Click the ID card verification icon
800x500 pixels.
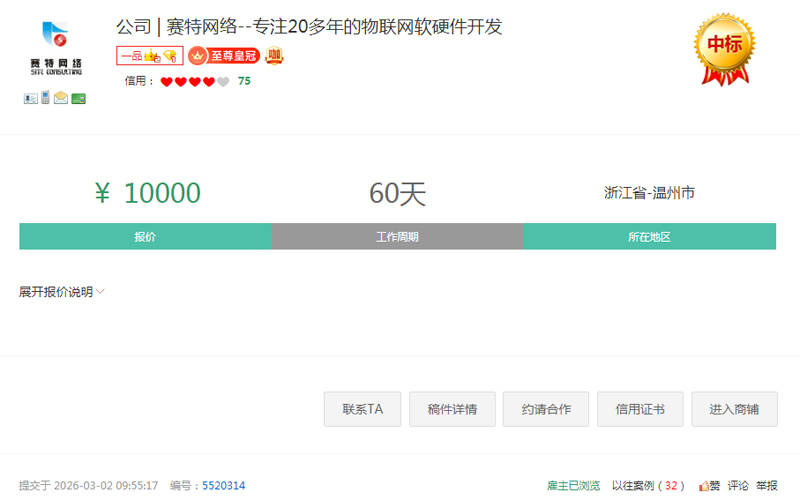(x=31, y=98)
